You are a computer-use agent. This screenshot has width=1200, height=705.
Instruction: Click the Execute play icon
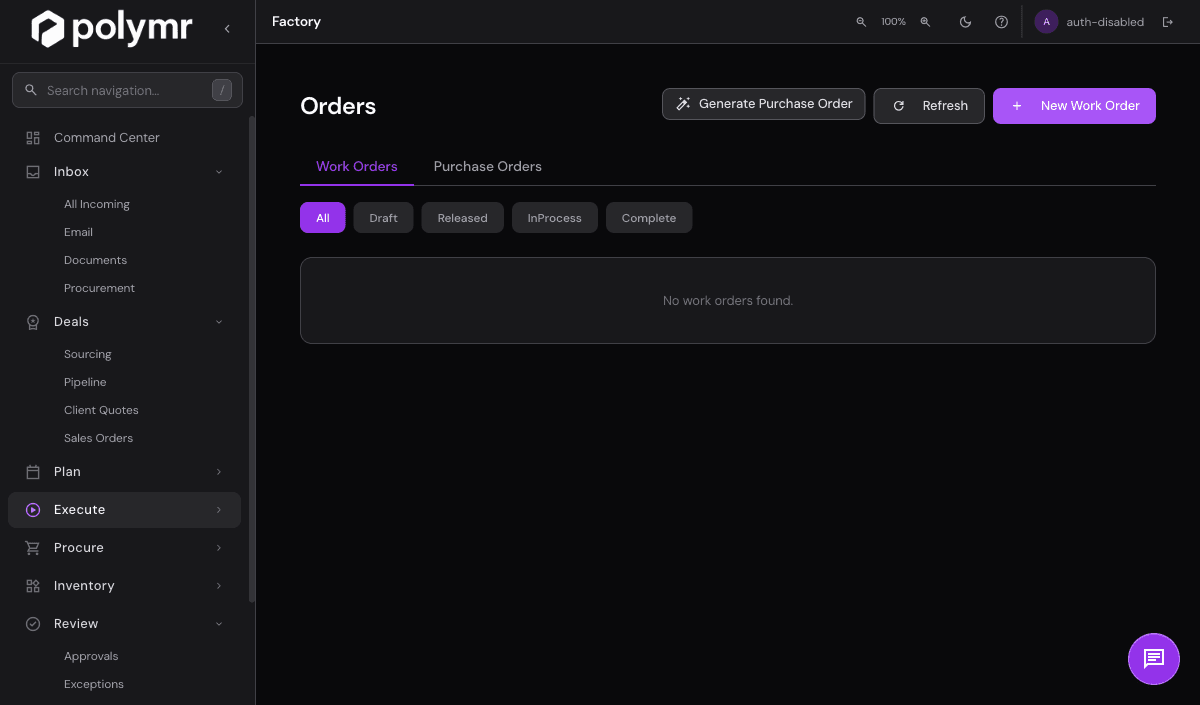coord(33,510)
